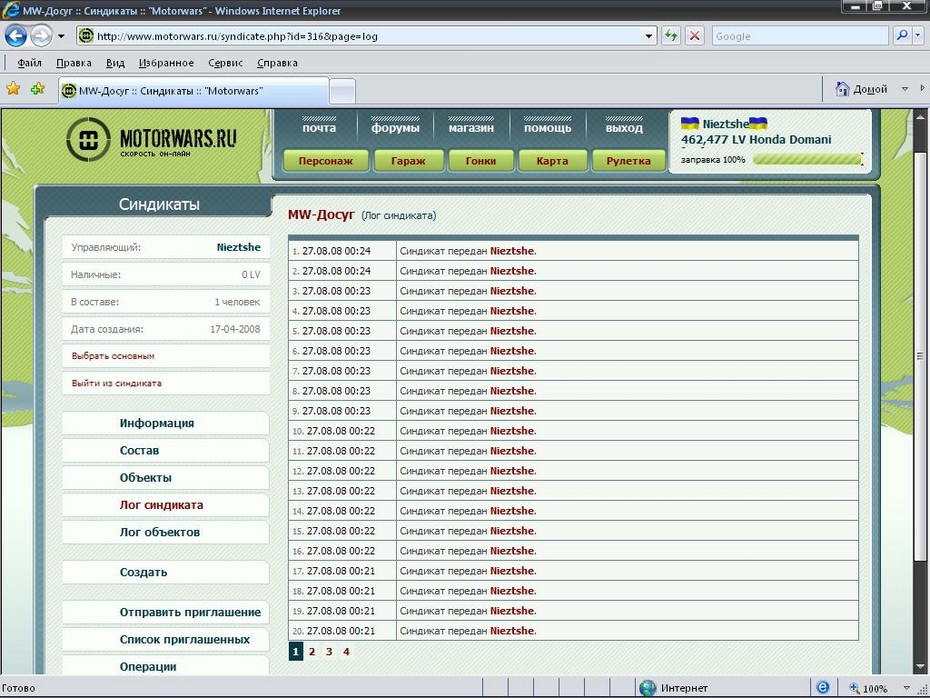The width and height of the screenshot is (930, 698).
Task: Click the выход logout link
Action: [x=624, y=128]
